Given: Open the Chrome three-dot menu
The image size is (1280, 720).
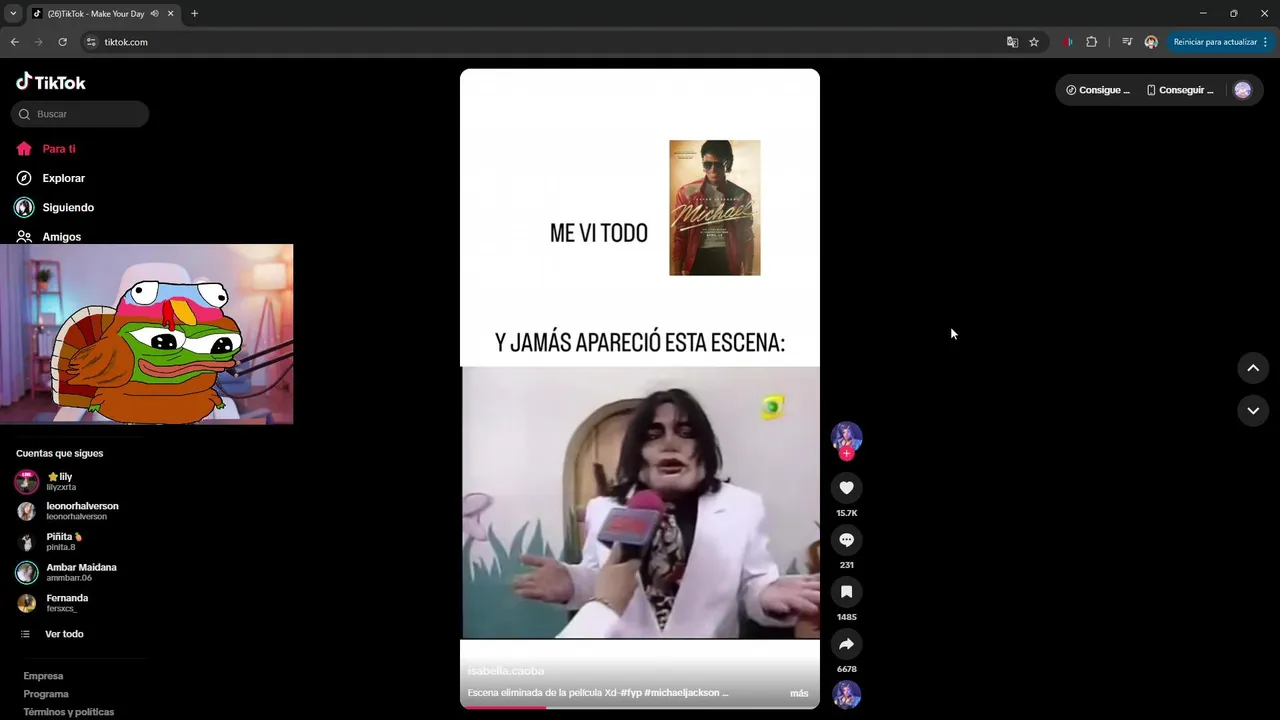Looking at the screenshot, I should click(x=1266, y=42).
